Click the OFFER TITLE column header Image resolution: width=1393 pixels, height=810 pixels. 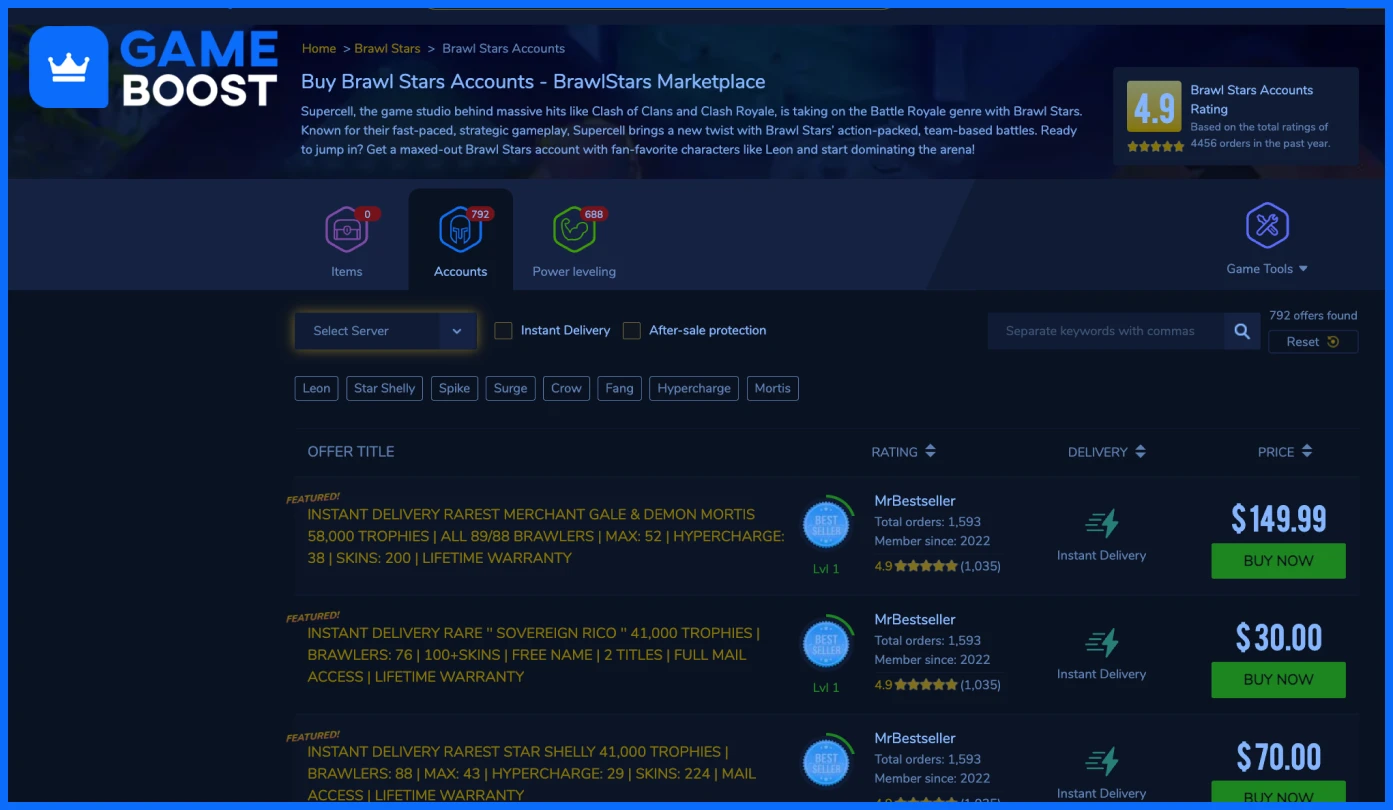click(351, 451)
